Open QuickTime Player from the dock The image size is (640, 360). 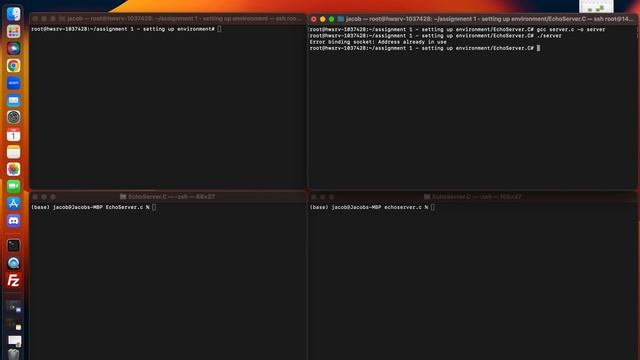[13, 263]
